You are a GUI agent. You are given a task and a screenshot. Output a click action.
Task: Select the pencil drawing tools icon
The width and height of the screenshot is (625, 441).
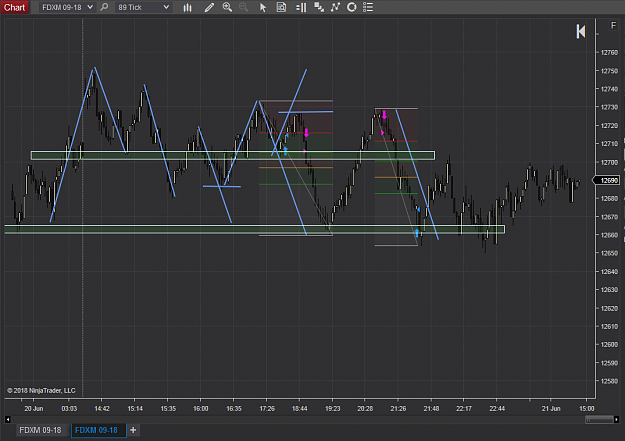(209, 7)
